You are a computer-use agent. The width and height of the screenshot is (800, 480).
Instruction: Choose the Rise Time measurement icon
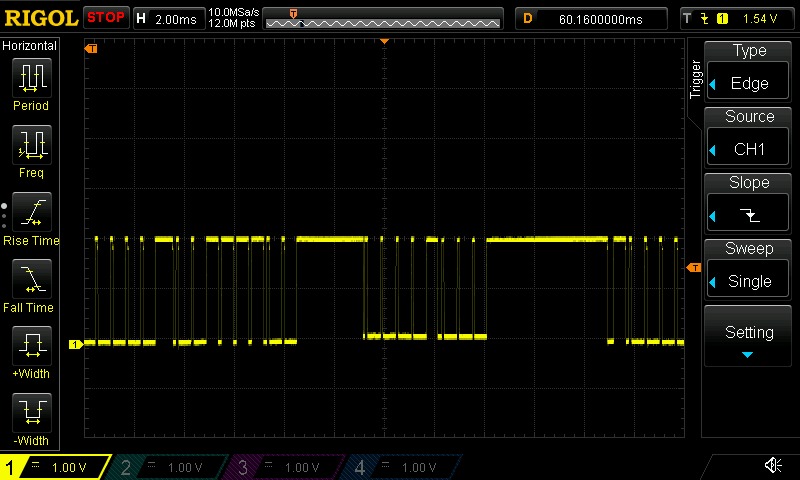[30, 213]
